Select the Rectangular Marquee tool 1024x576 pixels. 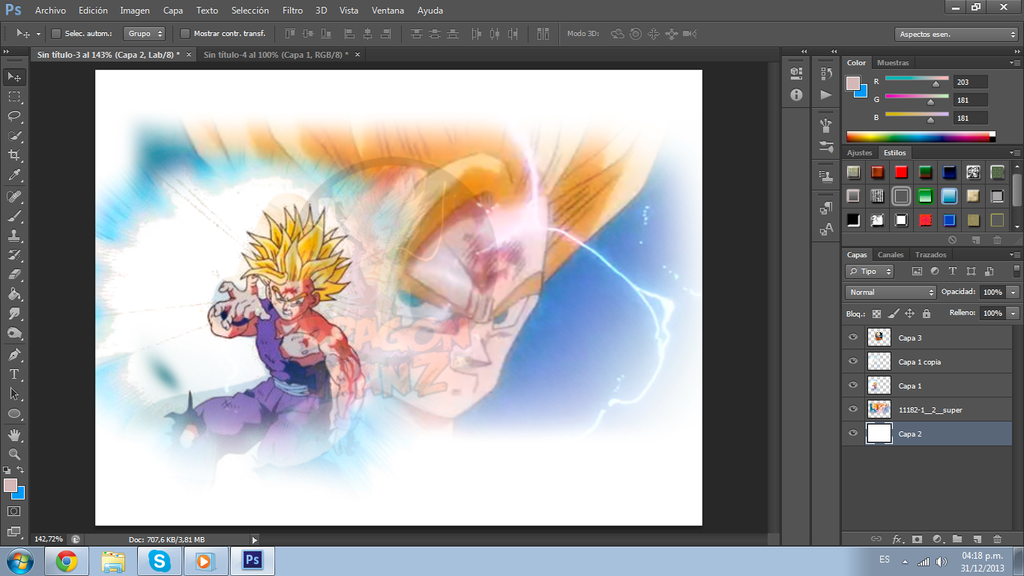(14, 97)
